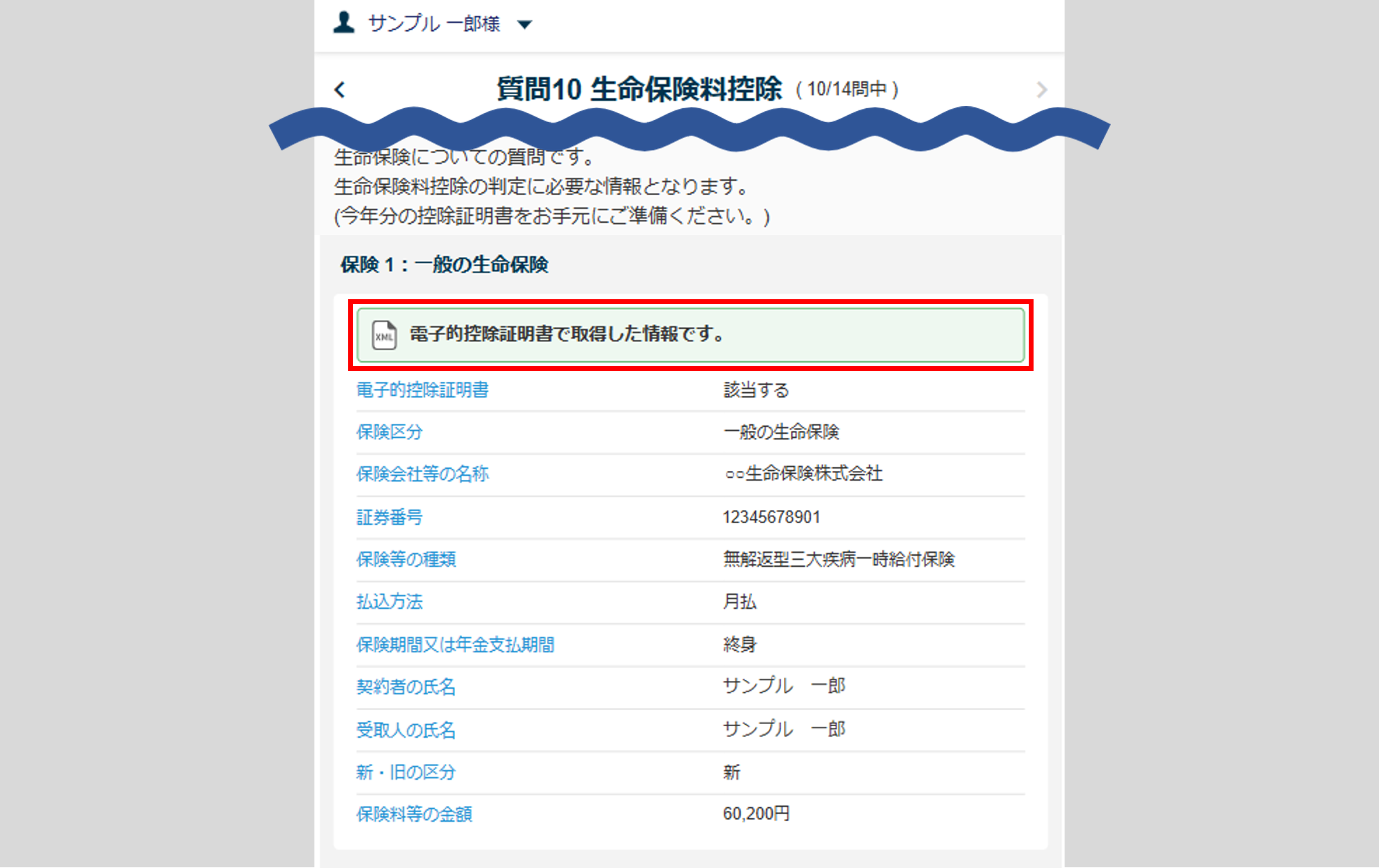The width and height of the screenshot is (1379, 868).
Task: Open the 保険等の種類 link
Action: tap(405, 559)
